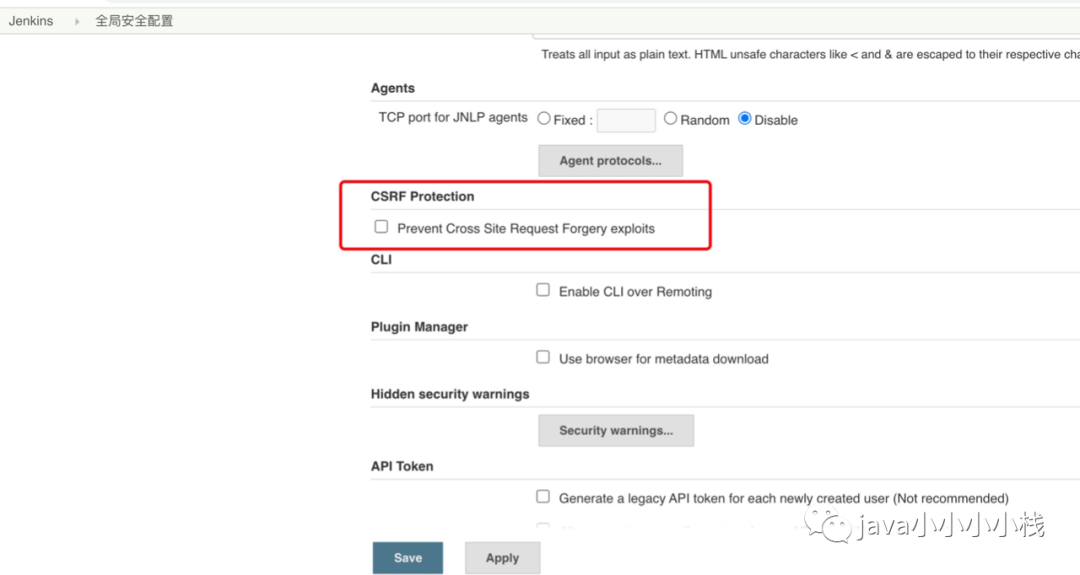Click the Apply button
This screenshot has height=575, width=1080.
[502, 558]
